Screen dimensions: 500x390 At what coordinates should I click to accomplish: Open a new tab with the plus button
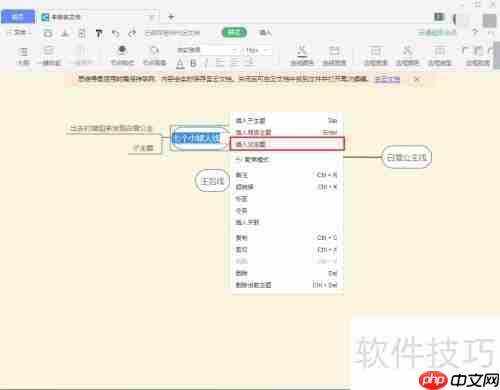tap(171, 16)
